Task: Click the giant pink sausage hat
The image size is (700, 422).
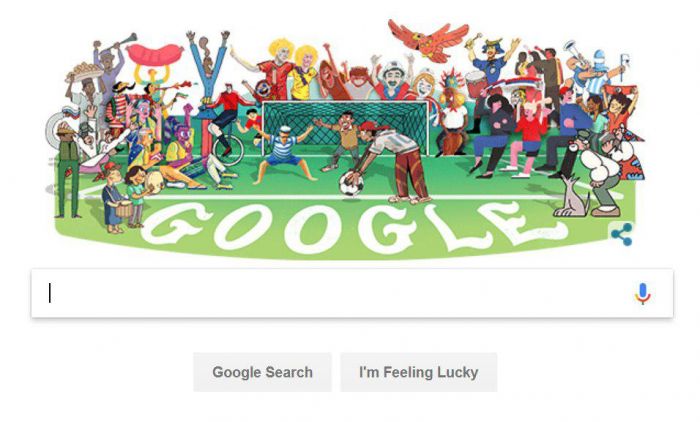Action: [x=154, y=54]
